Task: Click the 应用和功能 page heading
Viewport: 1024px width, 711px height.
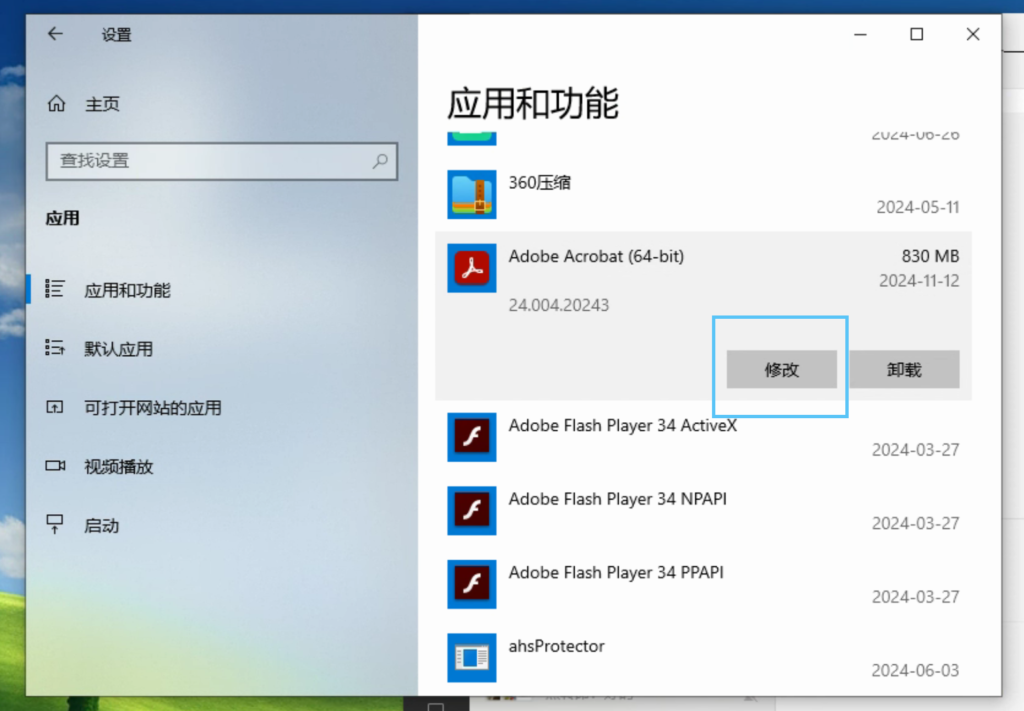Action: (x=533, y=103)
